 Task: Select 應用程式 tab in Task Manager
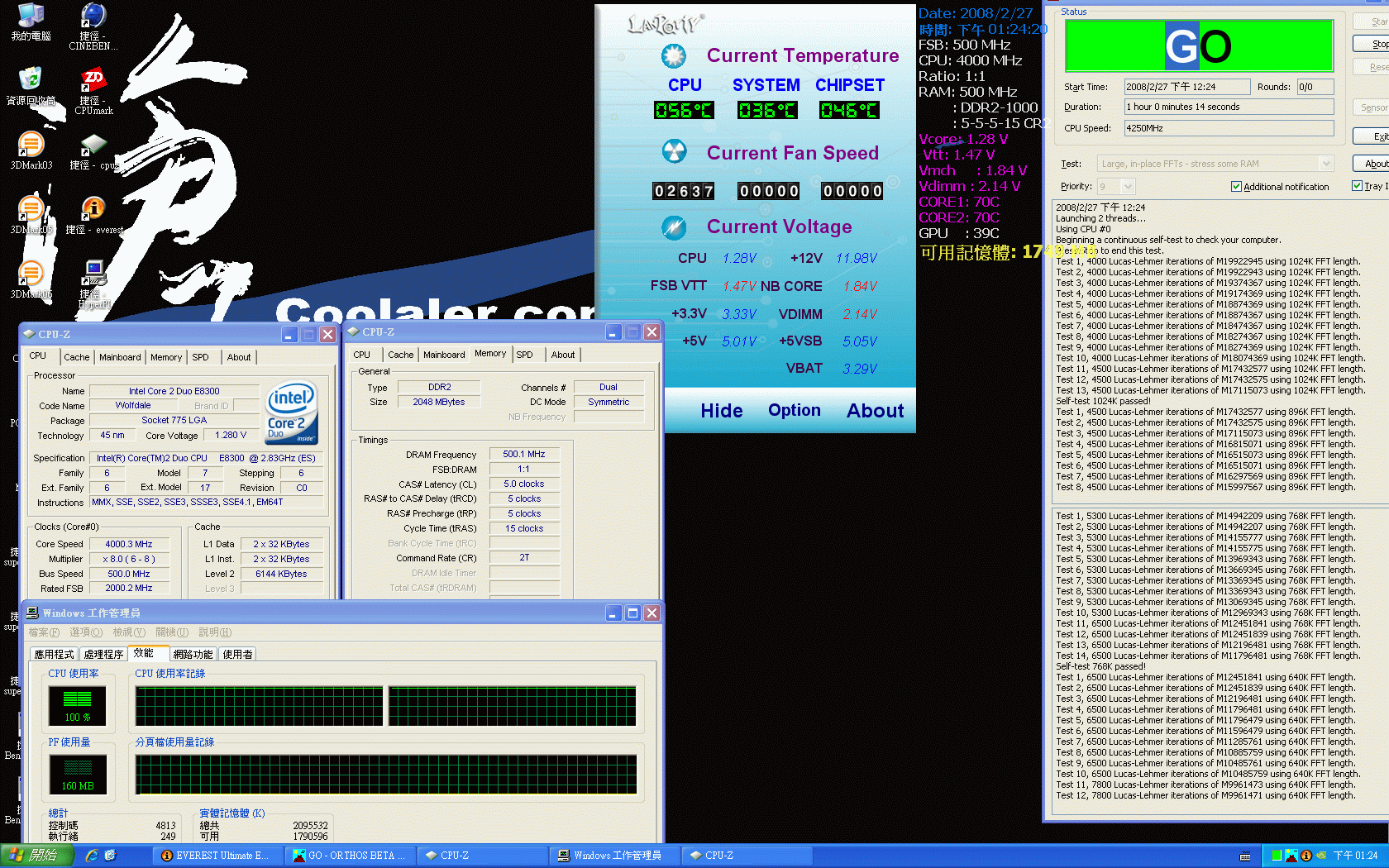55,654
